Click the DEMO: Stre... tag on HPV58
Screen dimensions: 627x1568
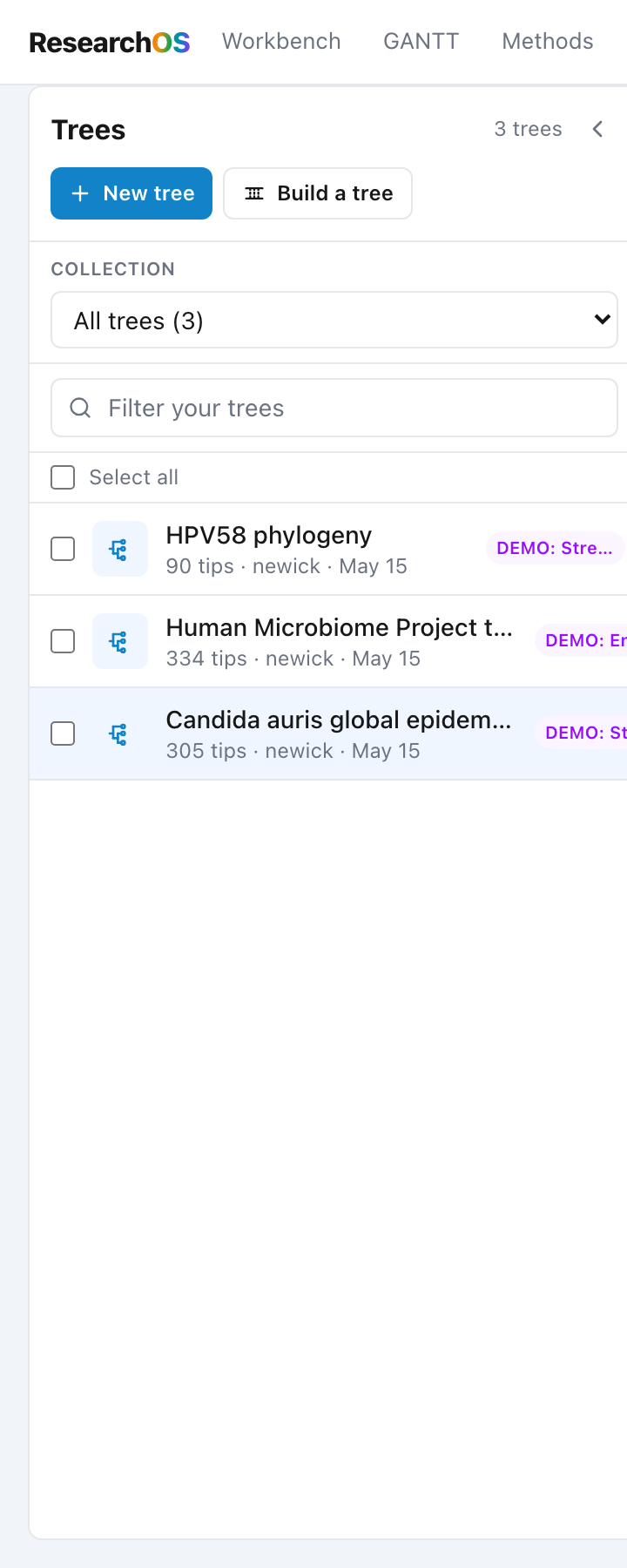click(x=555, y=548)
